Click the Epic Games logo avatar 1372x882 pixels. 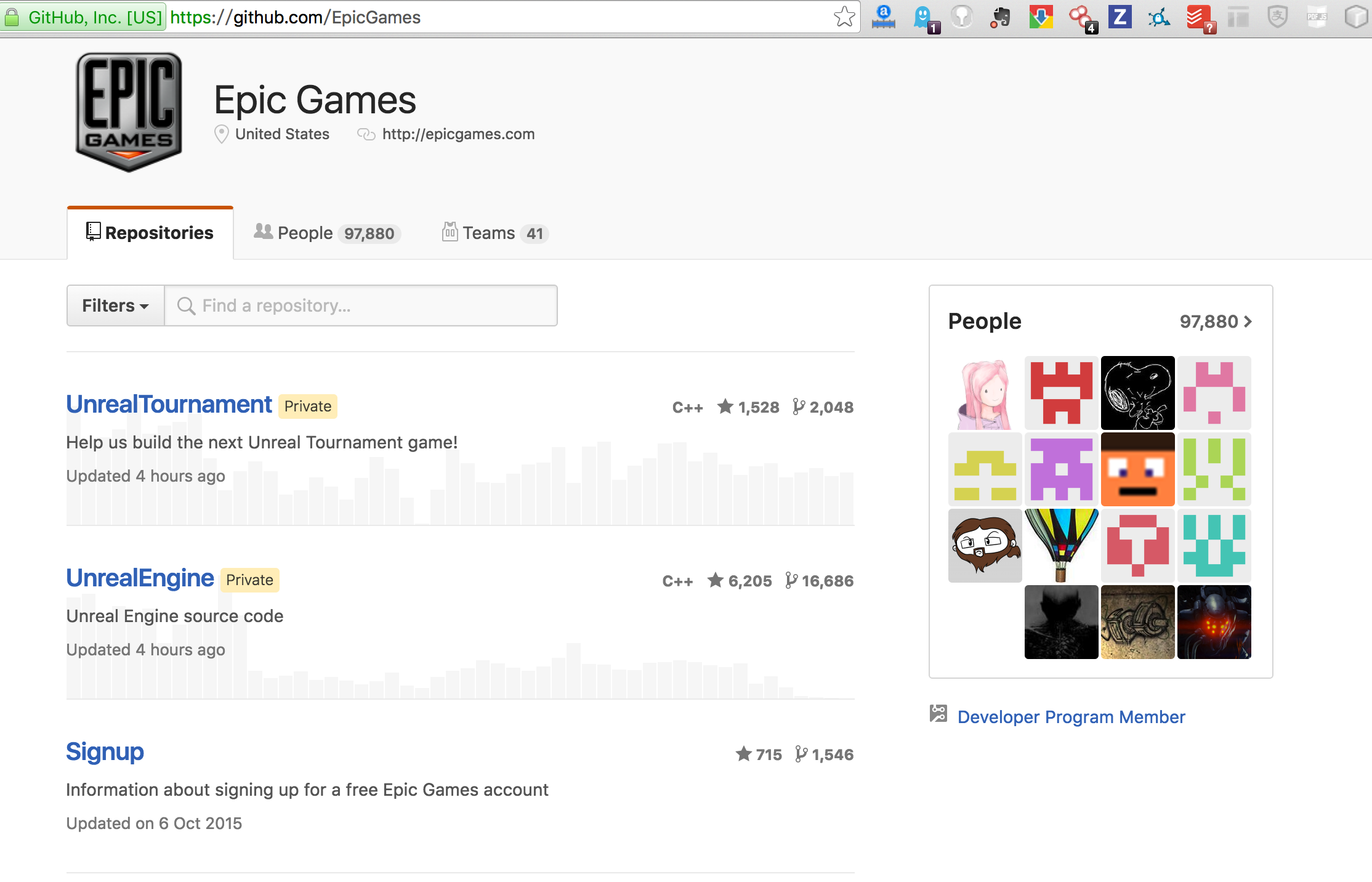tap(129, 112)
